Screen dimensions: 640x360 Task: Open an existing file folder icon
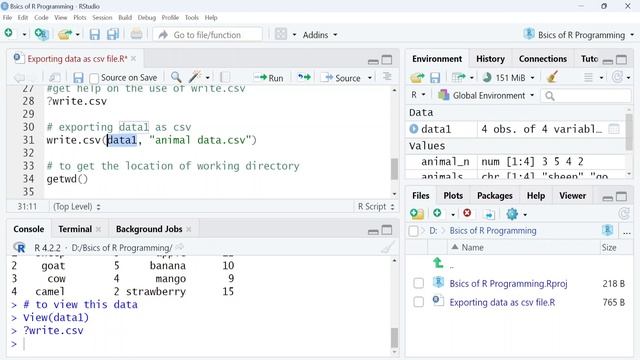(64, 34)
